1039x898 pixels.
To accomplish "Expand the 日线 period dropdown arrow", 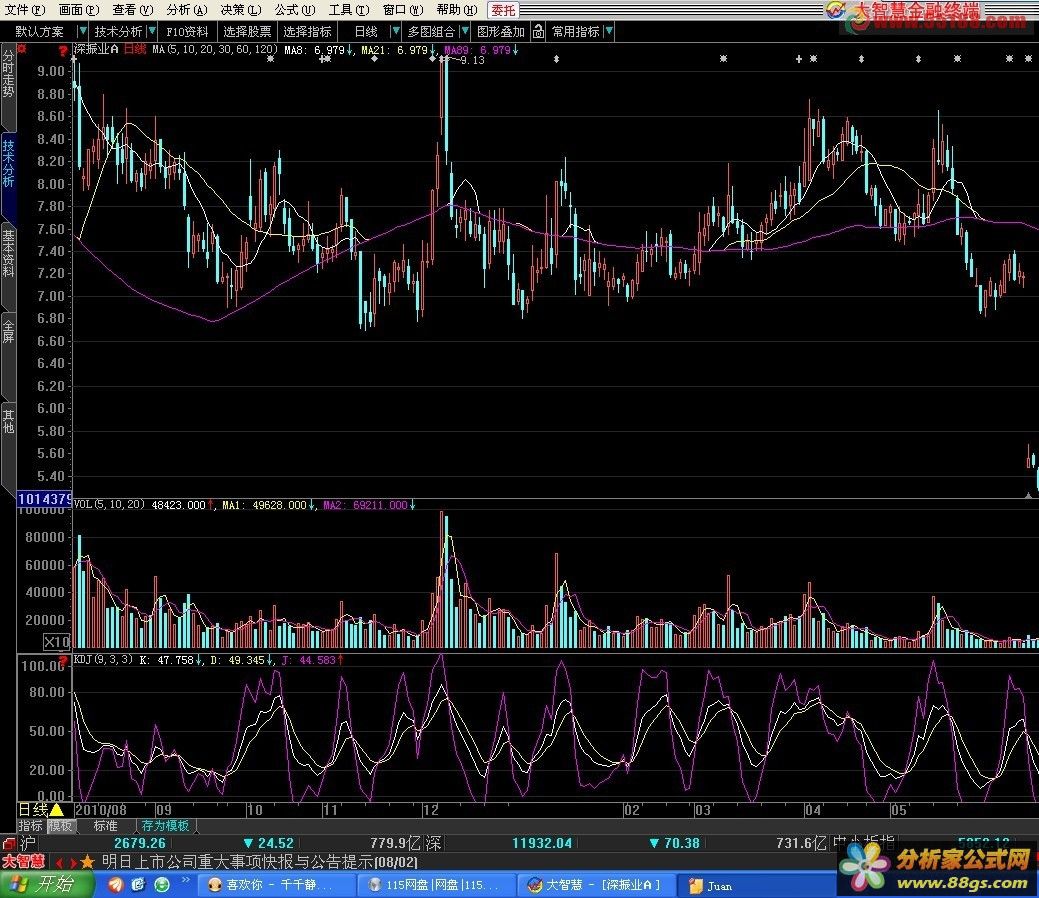I will click(396, 31).
